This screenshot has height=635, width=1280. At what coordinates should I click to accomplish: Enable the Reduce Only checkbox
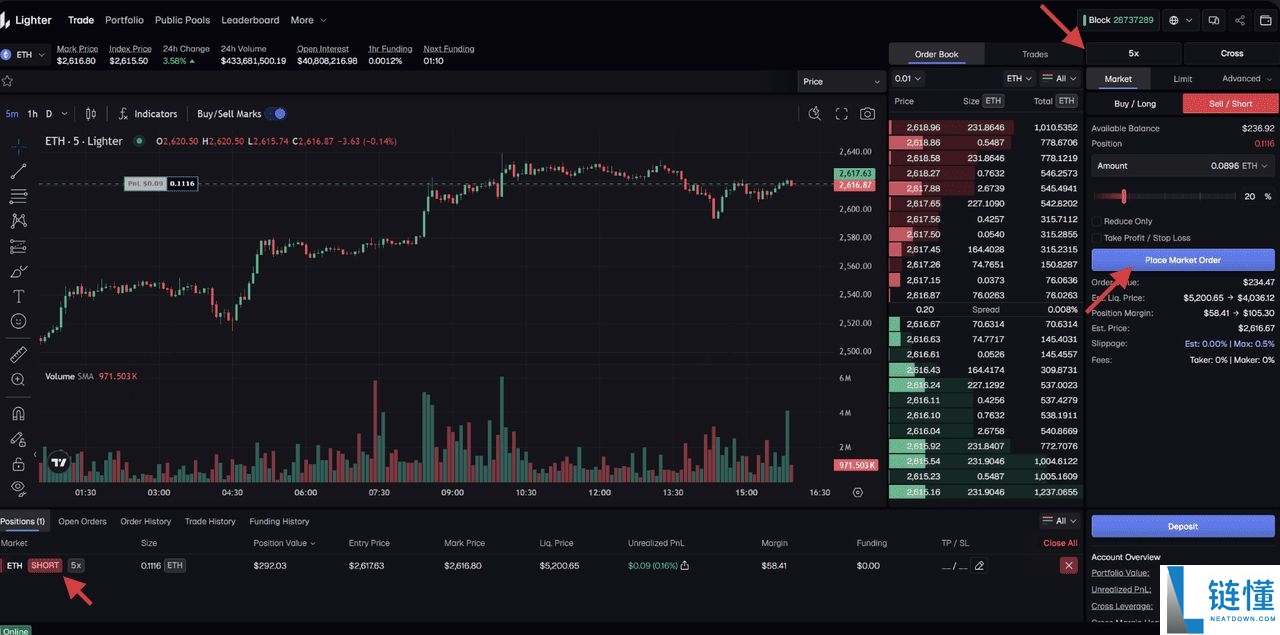tap(1097, 221)
